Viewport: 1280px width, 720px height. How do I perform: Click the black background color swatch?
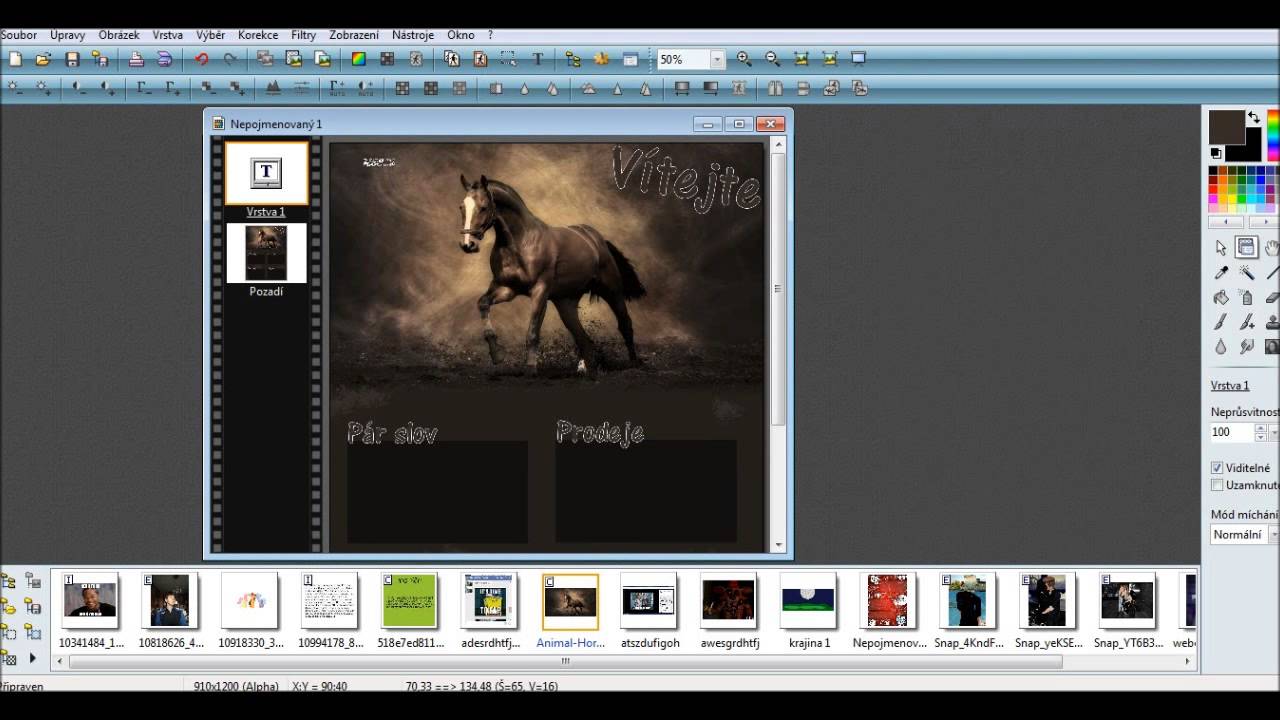[1254, 148]
